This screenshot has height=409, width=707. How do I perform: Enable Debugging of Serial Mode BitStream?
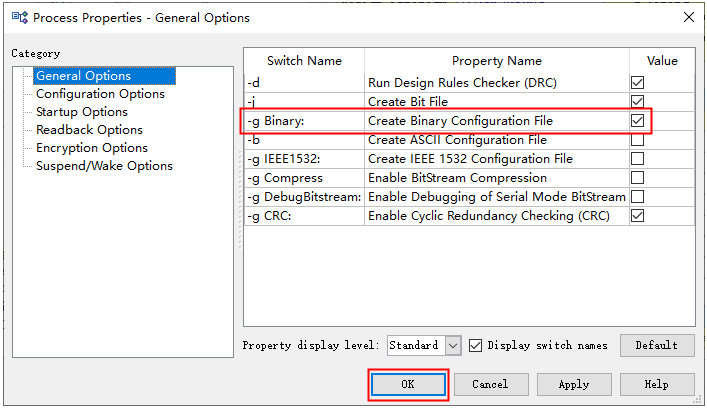(x=637, y=197)
